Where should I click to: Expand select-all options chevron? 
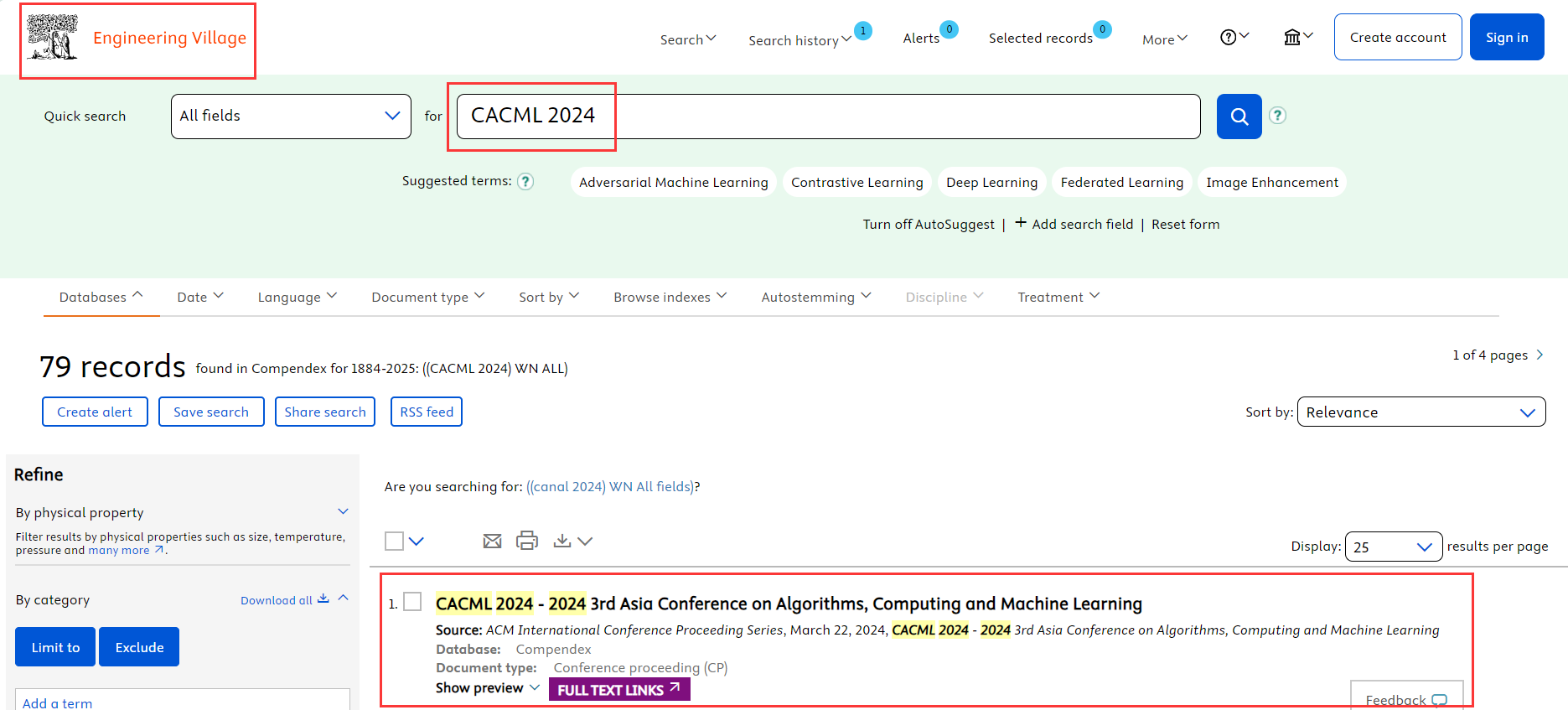pyautogui.click(x=417, y=542)
